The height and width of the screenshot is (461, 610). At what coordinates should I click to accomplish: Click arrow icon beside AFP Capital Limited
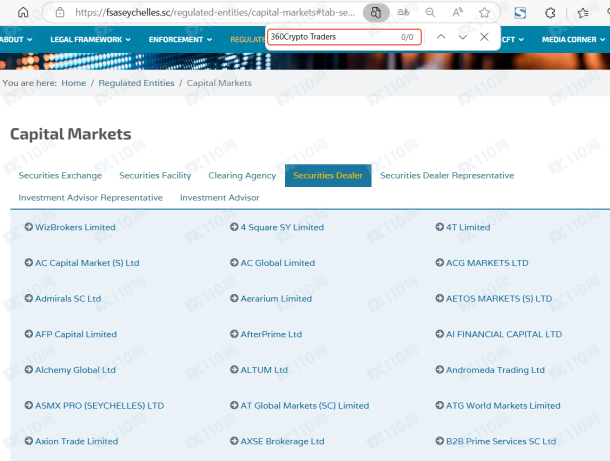coord(28,334)
